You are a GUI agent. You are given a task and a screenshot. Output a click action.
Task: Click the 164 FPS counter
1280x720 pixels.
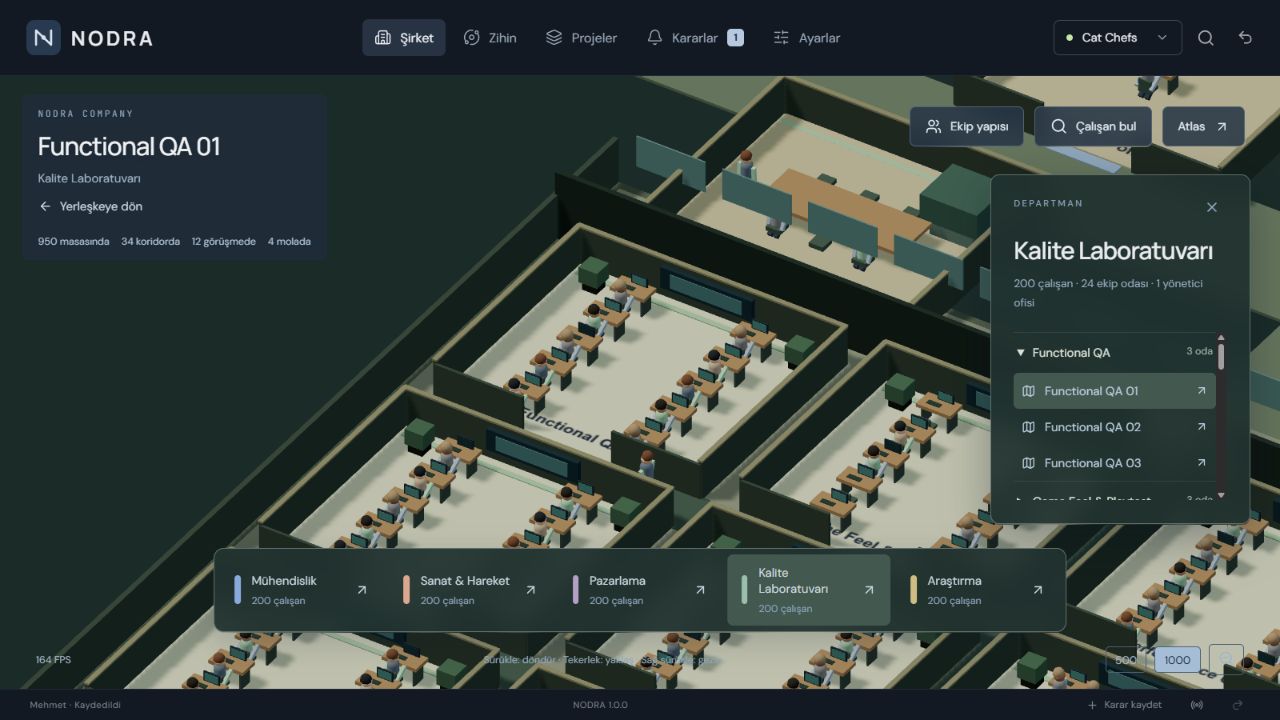(x=53, y=660)
